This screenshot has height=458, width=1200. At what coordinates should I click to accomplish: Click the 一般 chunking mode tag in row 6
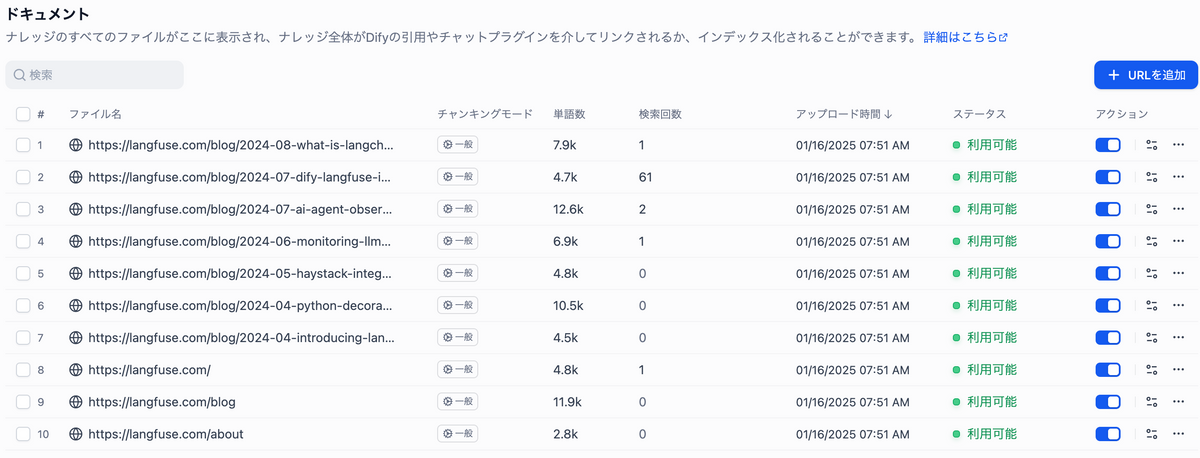[x=458, y=306]
